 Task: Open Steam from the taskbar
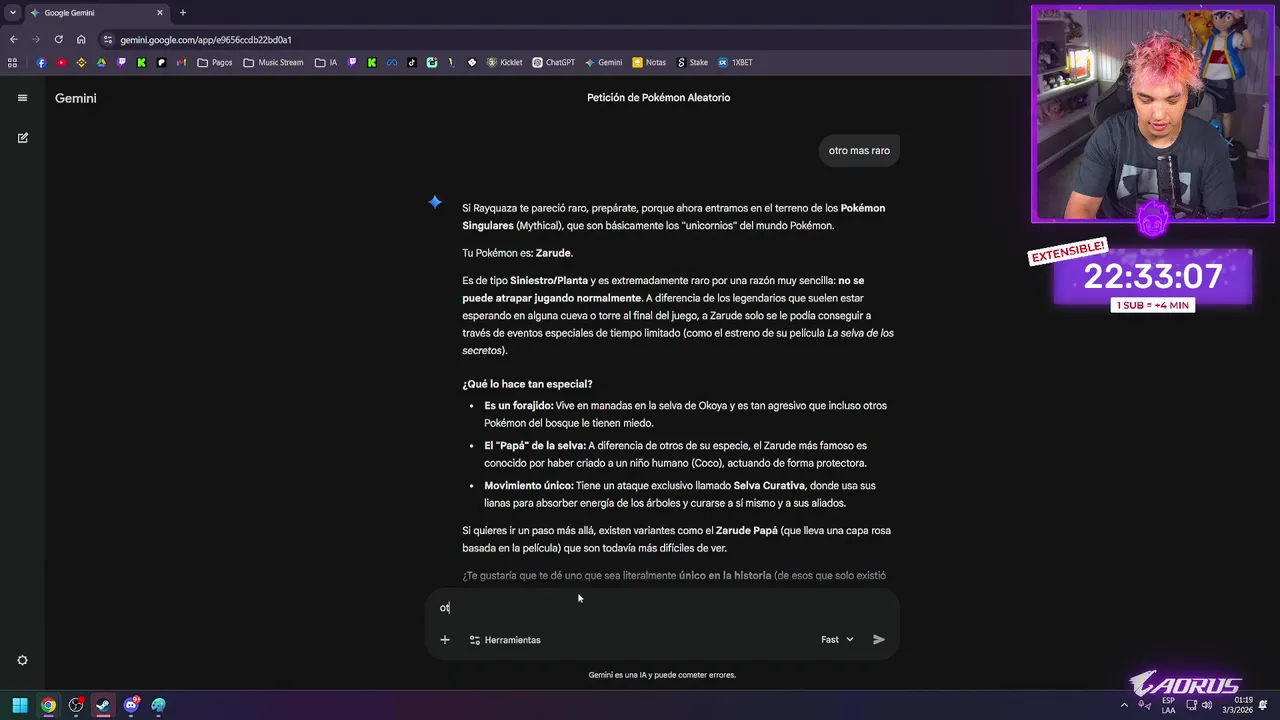pyautogui.click(x=103, y=705)
